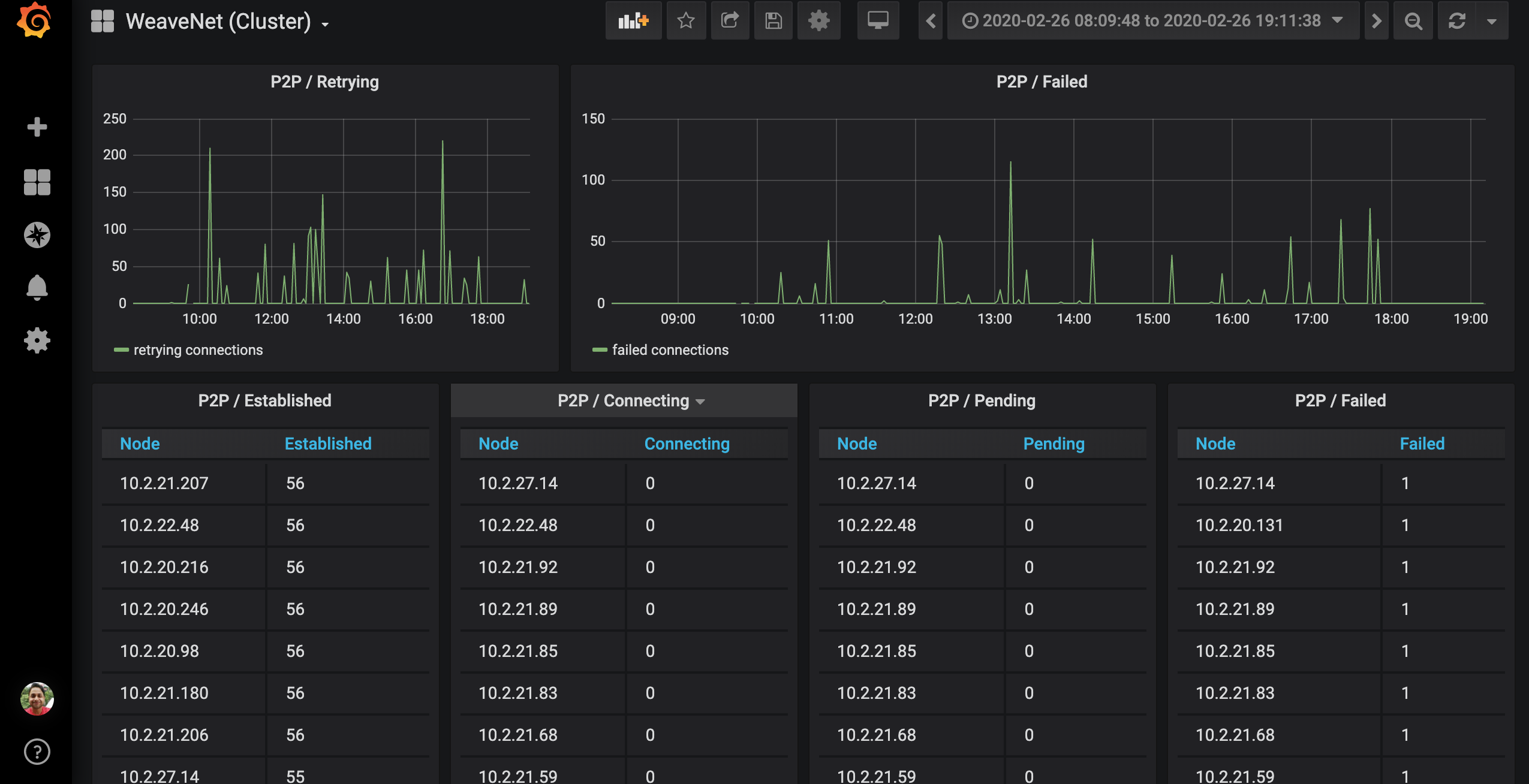Image resolution: width=1529 pixels, height=784 pixels.
Task: Toggle the retrying connections legend series
Action: [x=197, y=350]
